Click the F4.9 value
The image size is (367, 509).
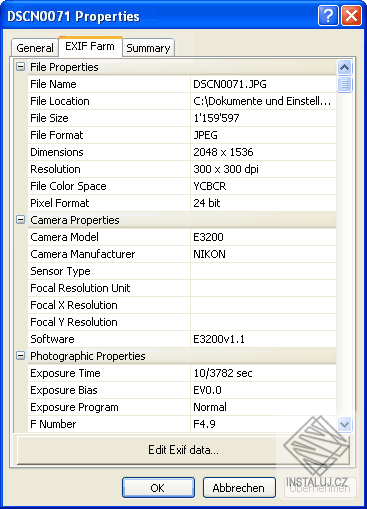click(x=204, y=424)
